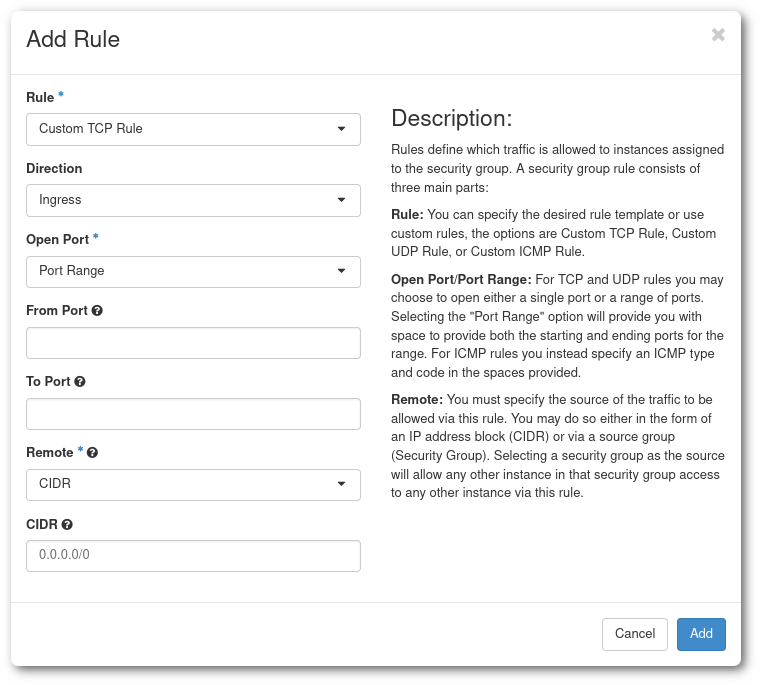
Task: Expand the Direction dropdown showing Ingress
Action: pos(193,200)
